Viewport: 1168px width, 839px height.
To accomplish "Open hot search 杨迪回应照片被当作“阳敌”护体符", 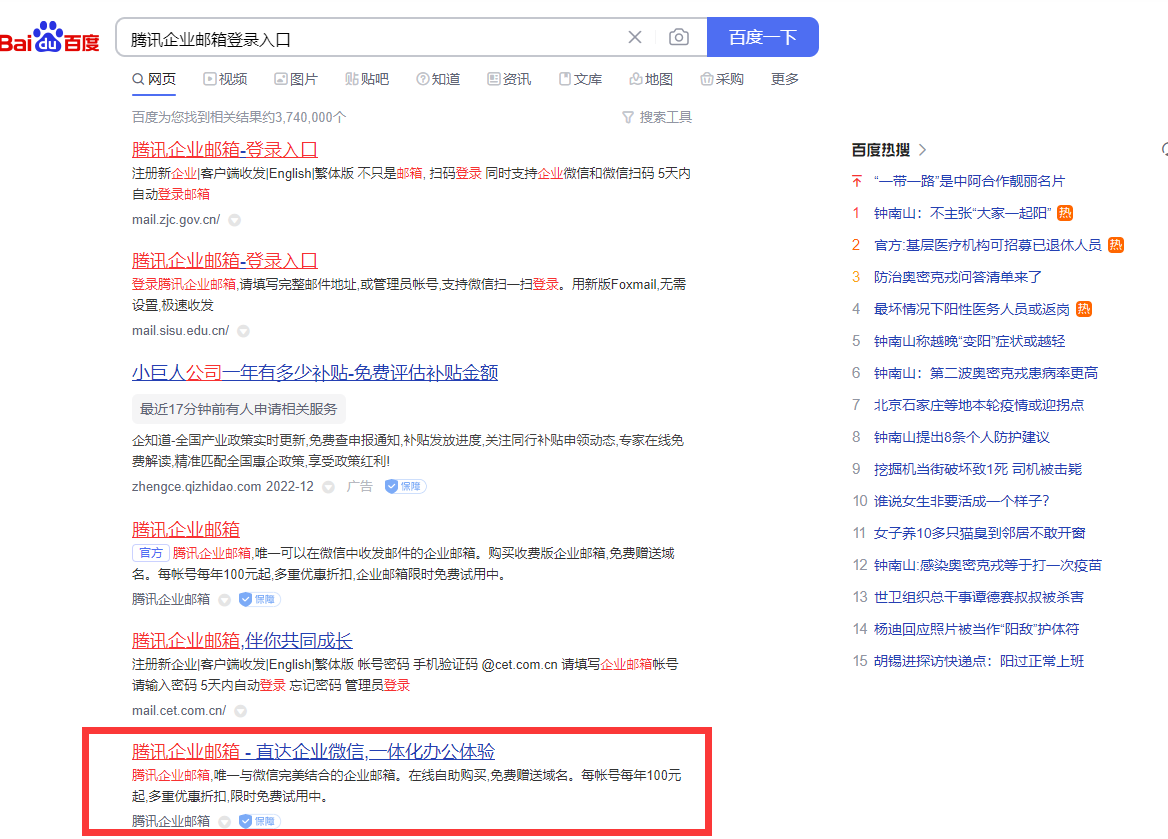I will point(977,630).
